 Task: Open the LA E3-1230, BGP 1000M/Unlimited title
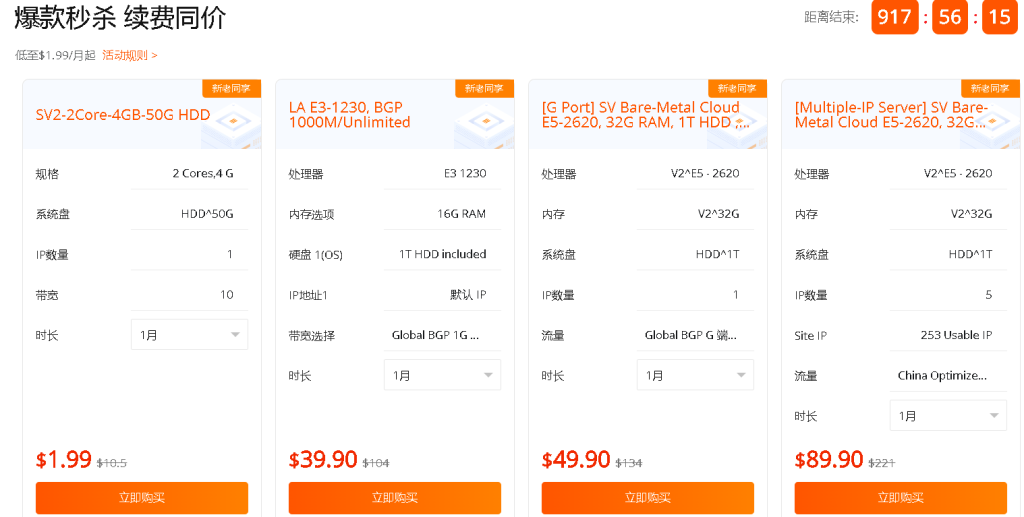tap(350, 115)
